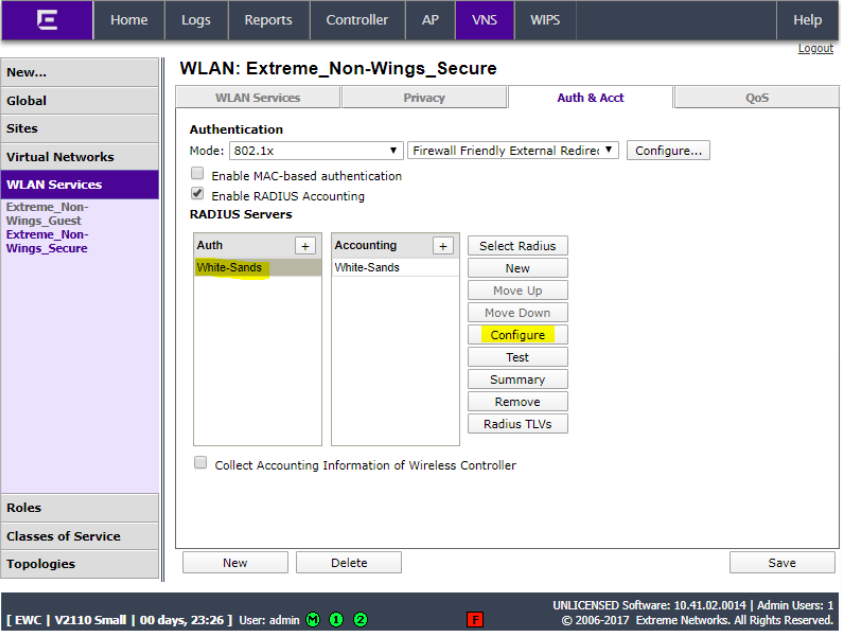Click Configure... next to authentication mode
The image size is (841, 632).
click(x=668, y=151)
